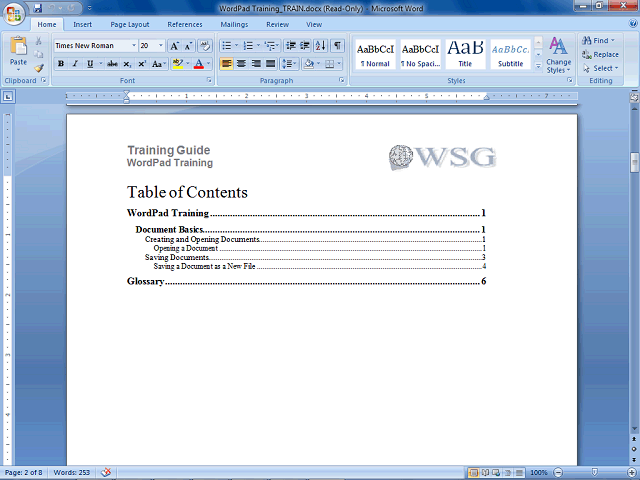Viewport: 640px width, 480px height.
Task: Click the Cut scissors icon
Action: (39, 41)
